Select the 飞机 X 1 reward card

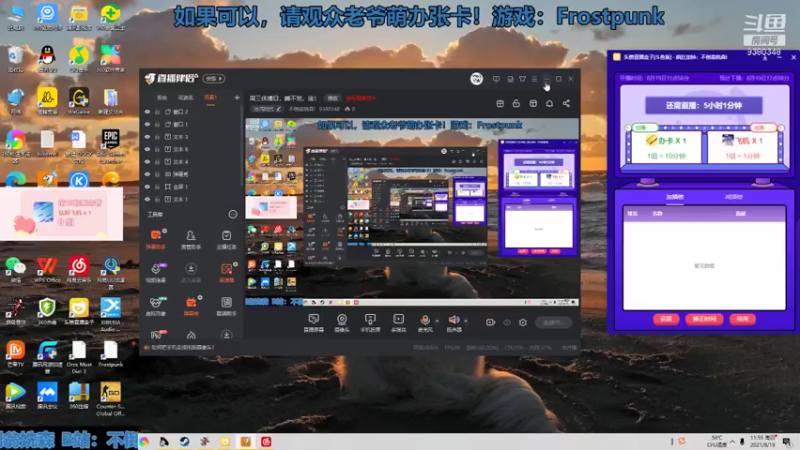coord(742,147)
